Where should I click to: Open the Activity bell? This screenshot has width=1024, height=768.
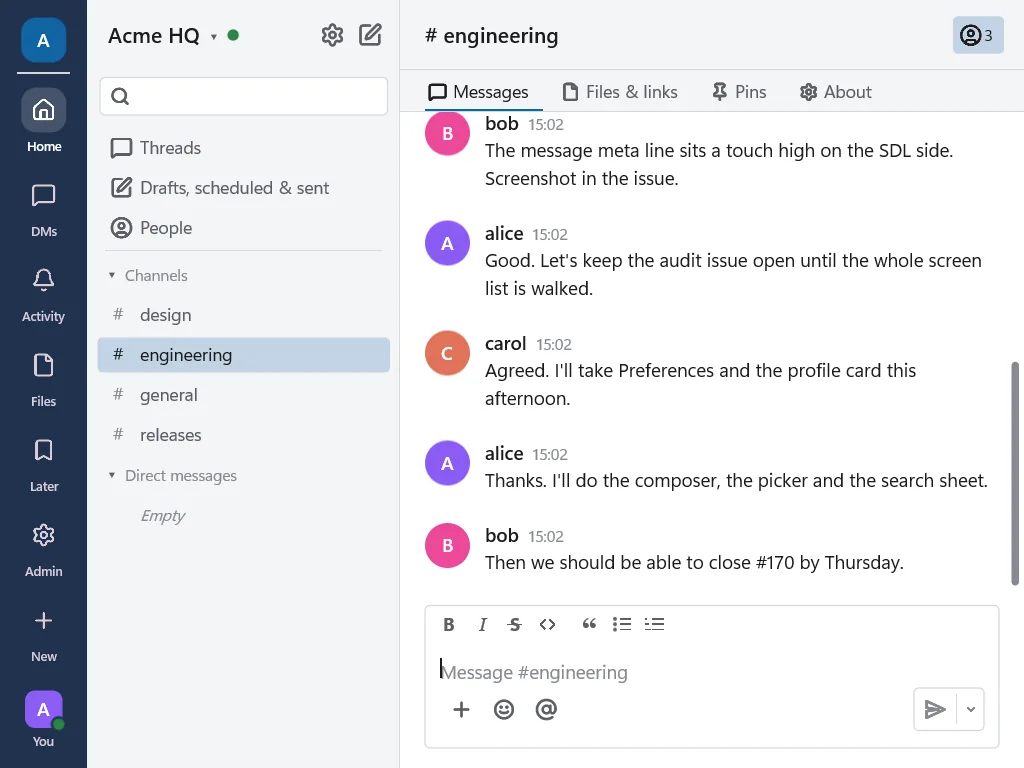(x=44, y=295)
